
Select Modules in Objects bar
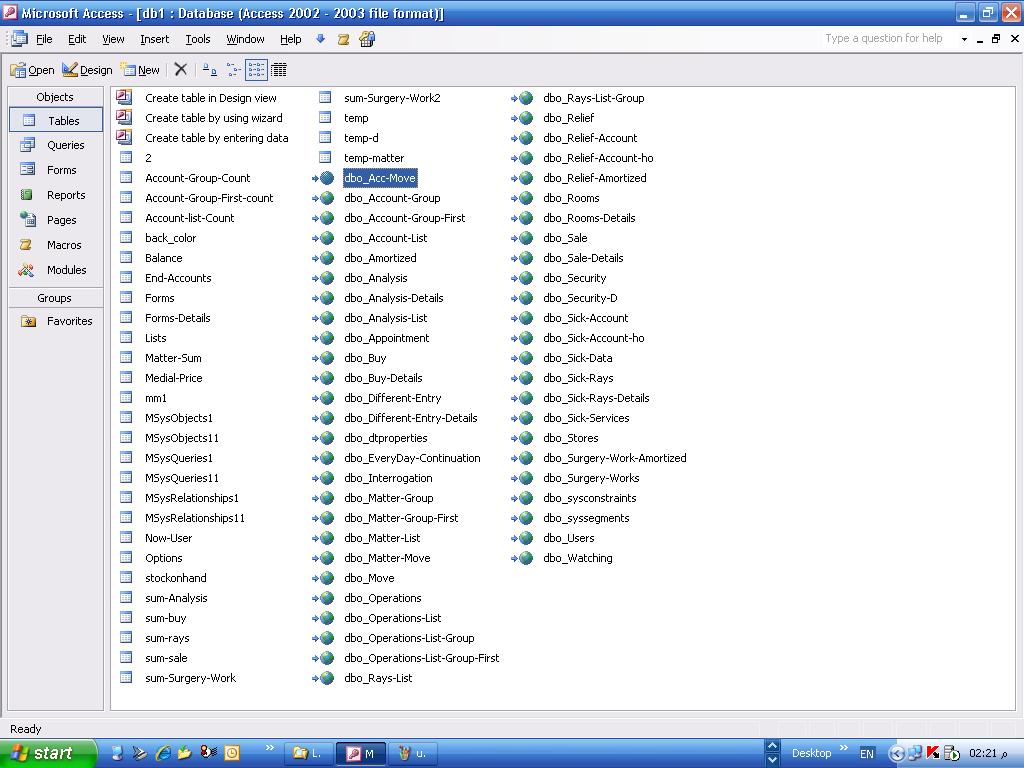coord(56,270)
